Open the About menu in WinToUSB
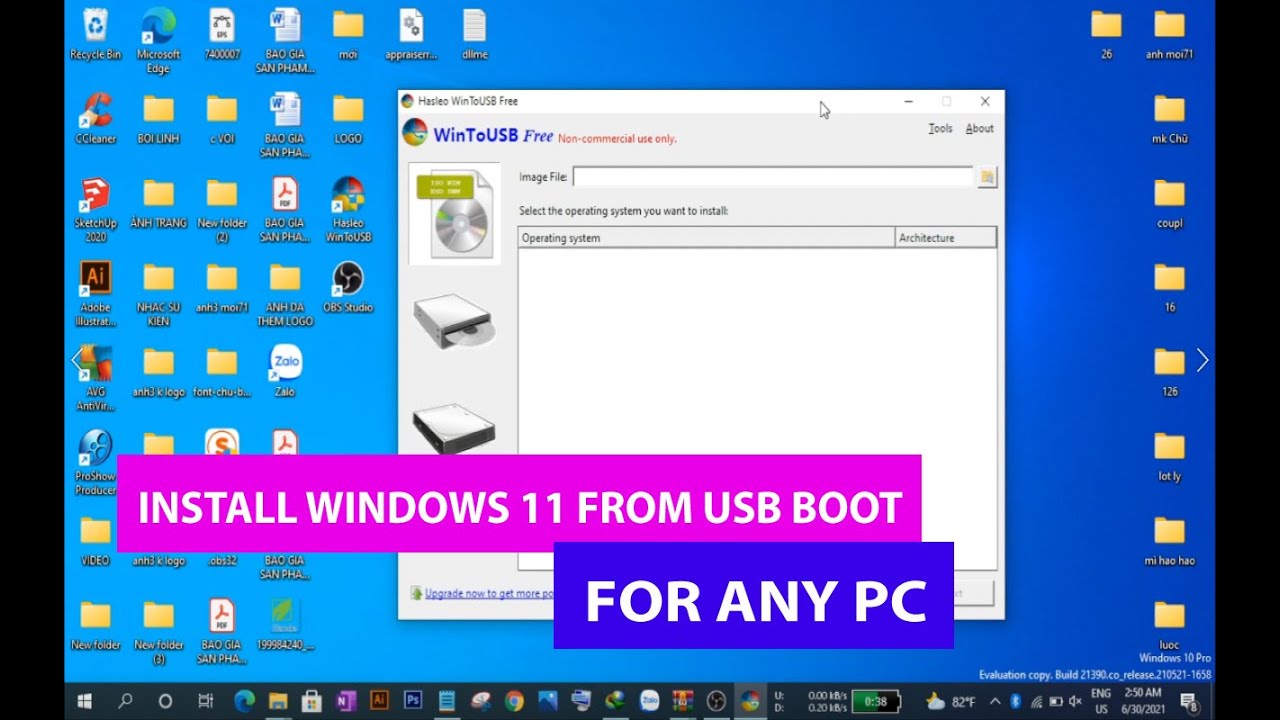 (x=980, y=128)
